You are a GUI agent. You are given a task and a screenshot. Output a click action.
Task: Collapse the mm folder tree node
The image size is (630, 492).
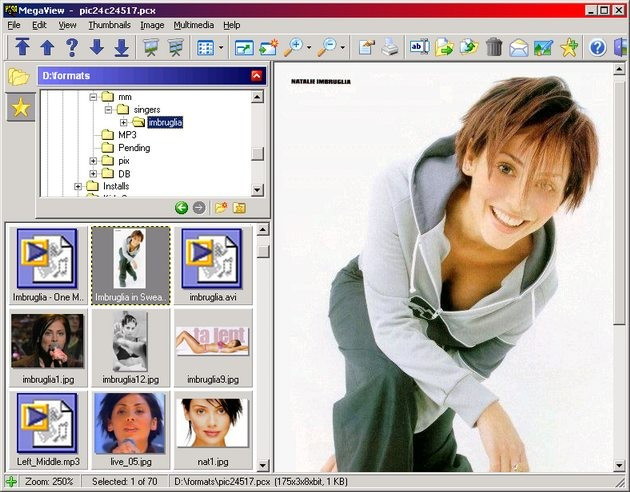(93, 97)
